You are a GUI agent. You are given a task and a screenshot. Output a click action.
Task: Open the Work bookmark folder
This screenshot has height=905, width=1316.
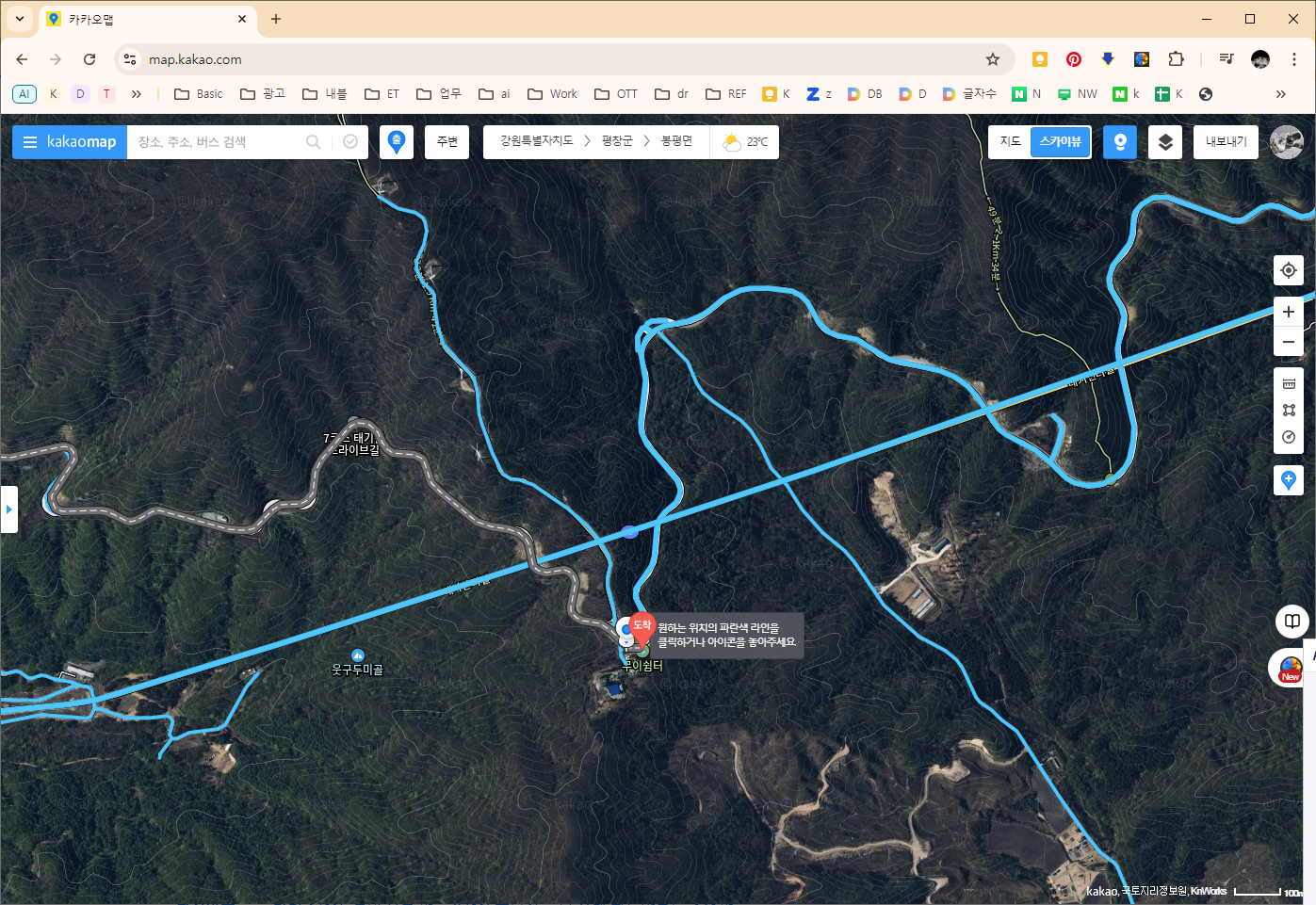click(x=553, y=94)
